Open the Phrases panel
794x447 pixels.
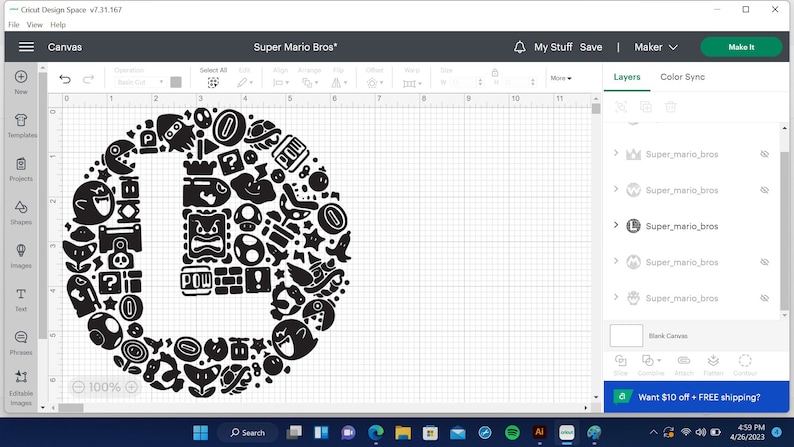click(x=21, y=337)
